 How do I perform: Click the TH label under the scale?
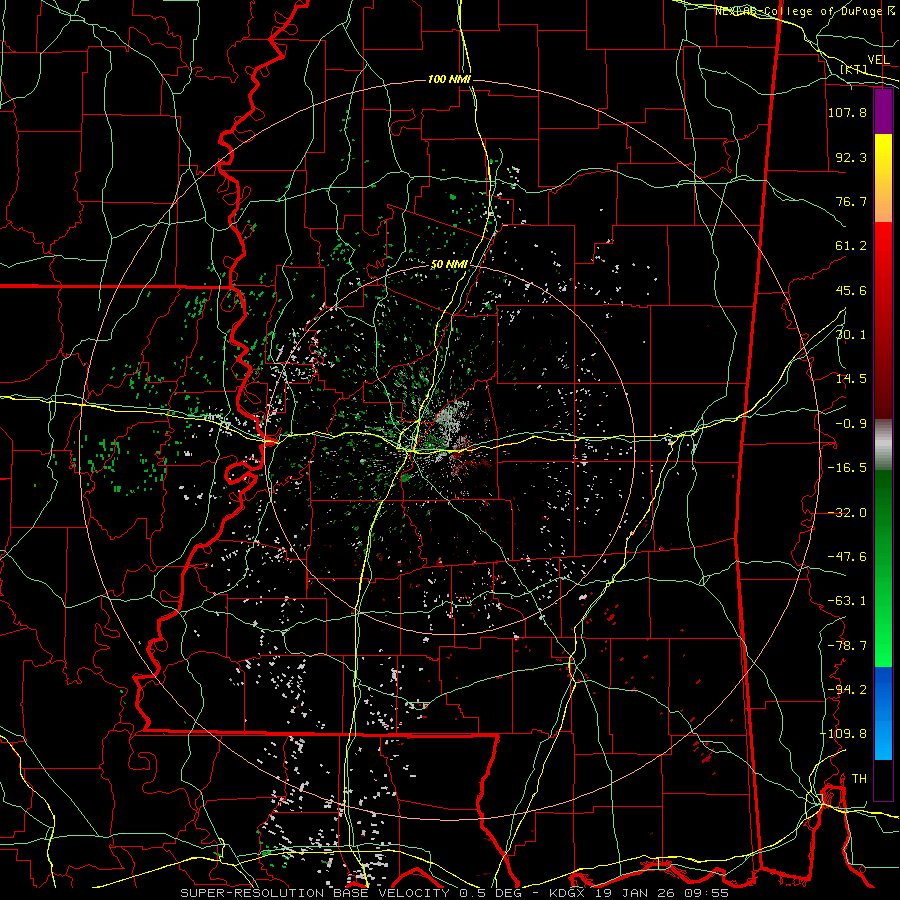(859, 778)
